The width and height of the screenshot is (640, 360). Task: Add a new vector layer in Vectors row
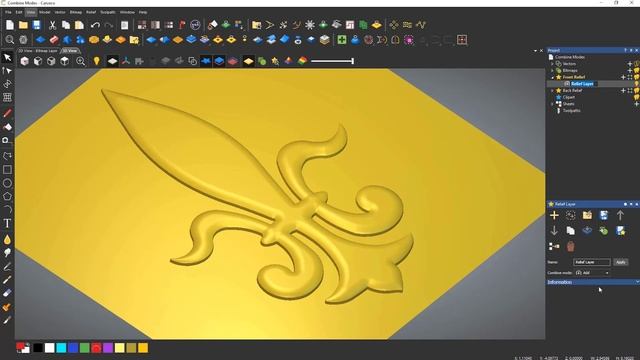click(630, 64)
